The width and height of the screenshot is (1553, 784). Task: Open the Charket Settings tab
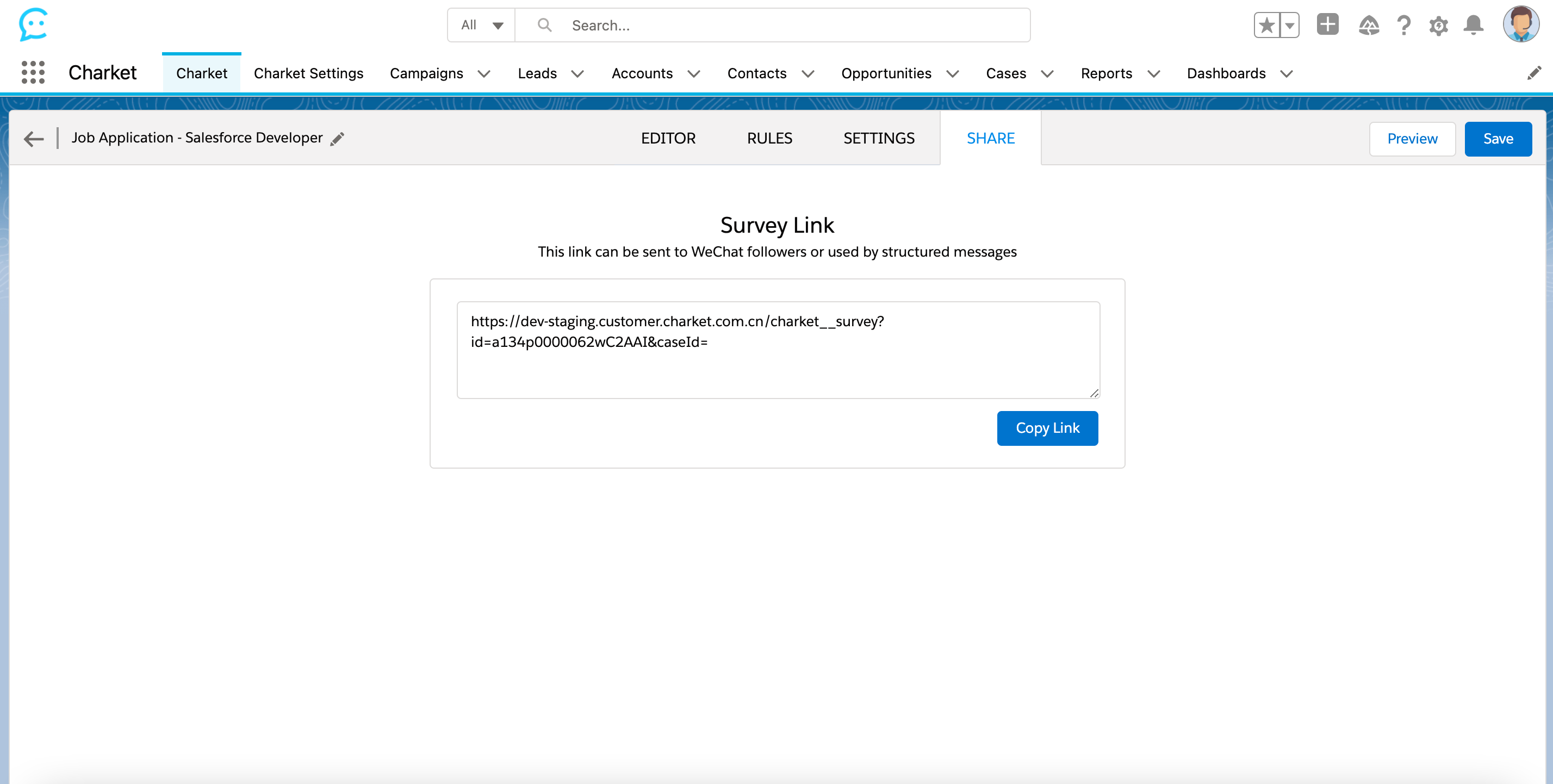click(308, 73)
